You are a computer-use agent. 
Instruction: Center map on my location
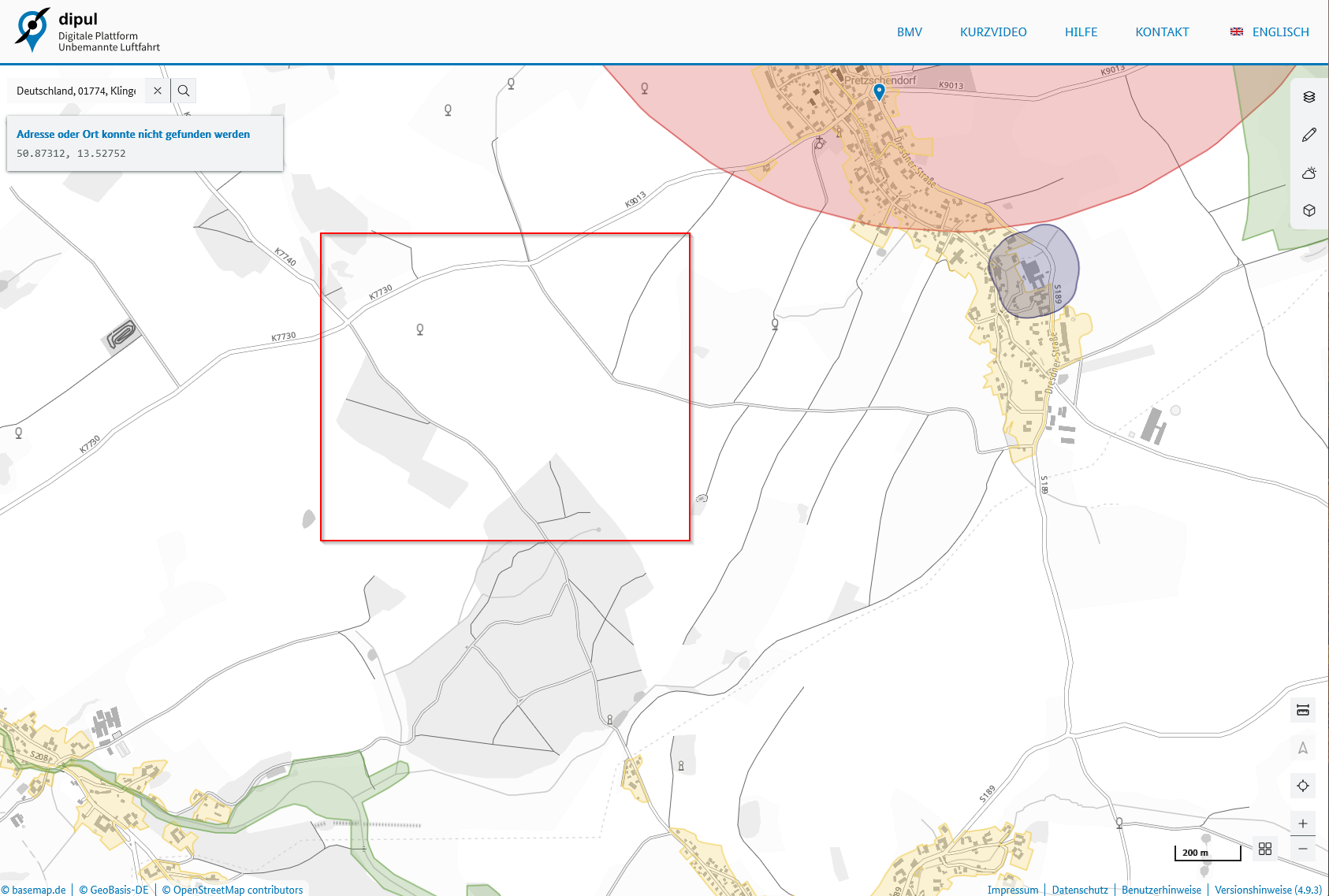pos(1302,786)
